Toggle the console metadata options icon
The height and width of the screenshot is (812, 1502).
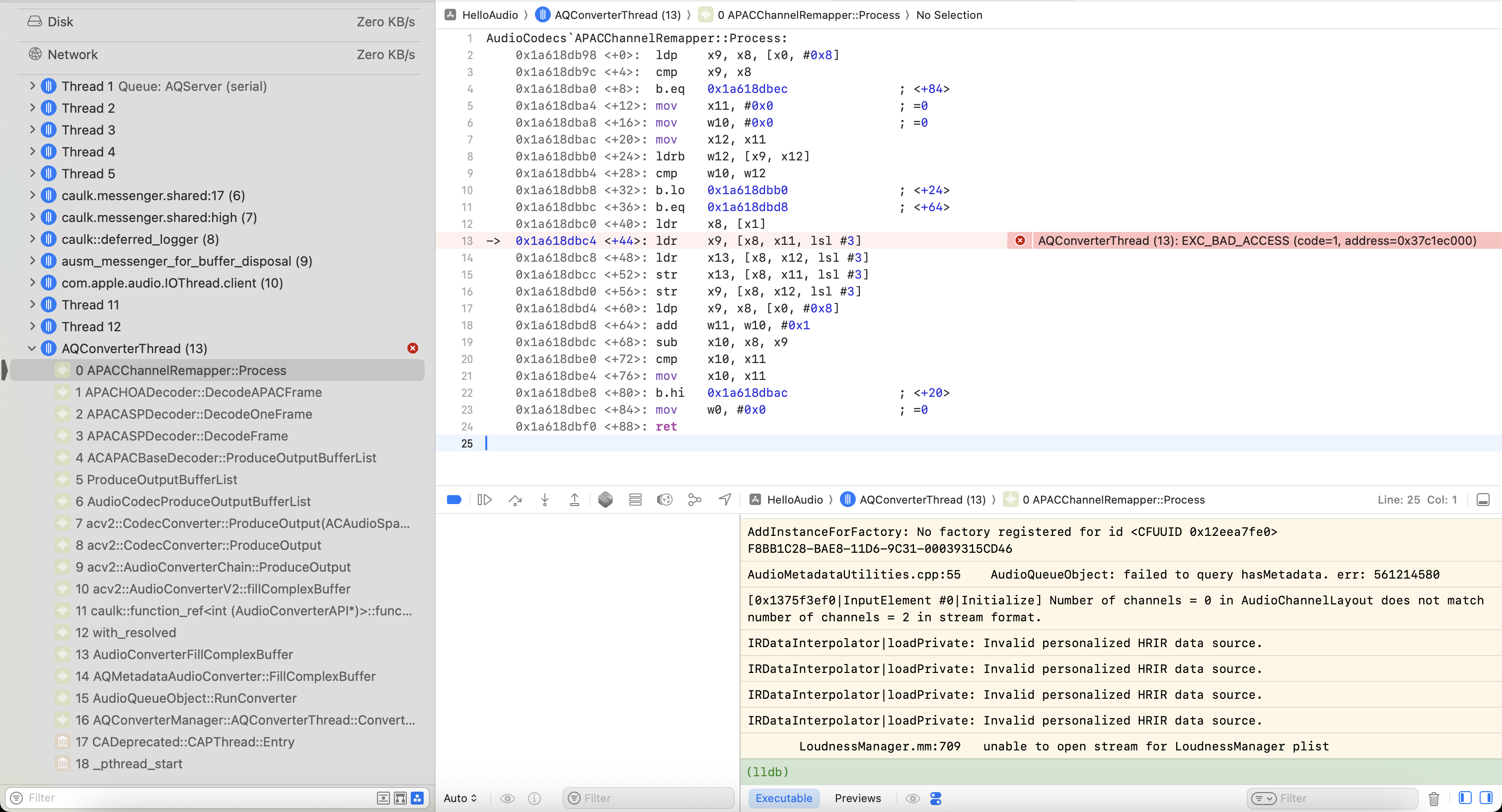[x=936, y=798]
